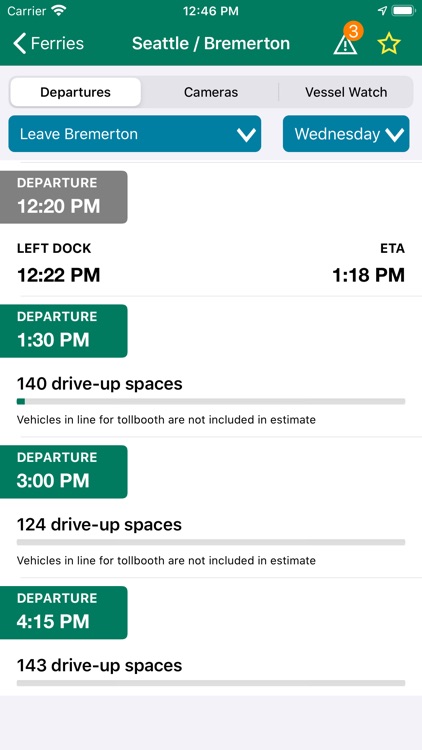Image resolution: width=422 pixels, height=750 pixels.
Task: Switch to the Vessel Watch tab
Action: click(x=346, y=92)
